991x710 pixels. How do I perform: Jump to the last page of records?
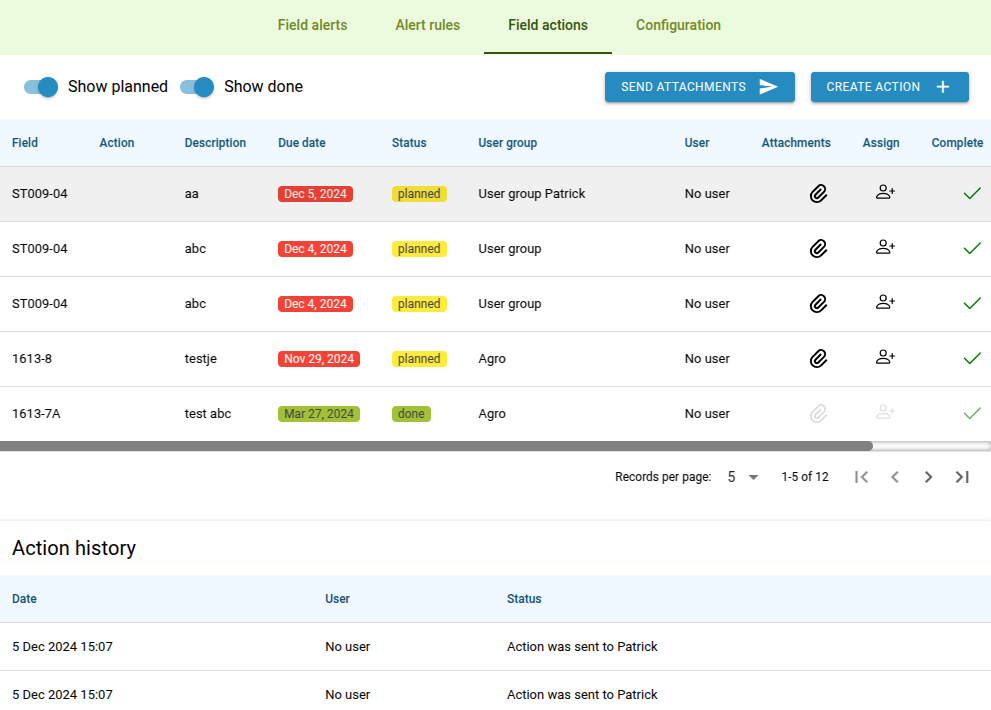point(962,477)
